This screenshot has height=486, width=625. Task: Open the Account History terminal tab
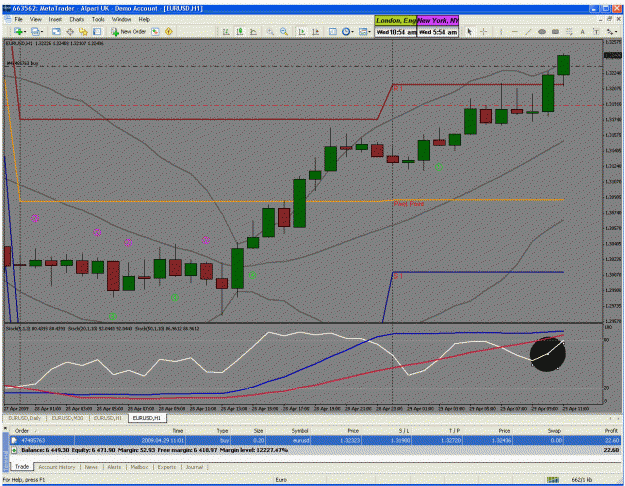[x=57, y=467]
